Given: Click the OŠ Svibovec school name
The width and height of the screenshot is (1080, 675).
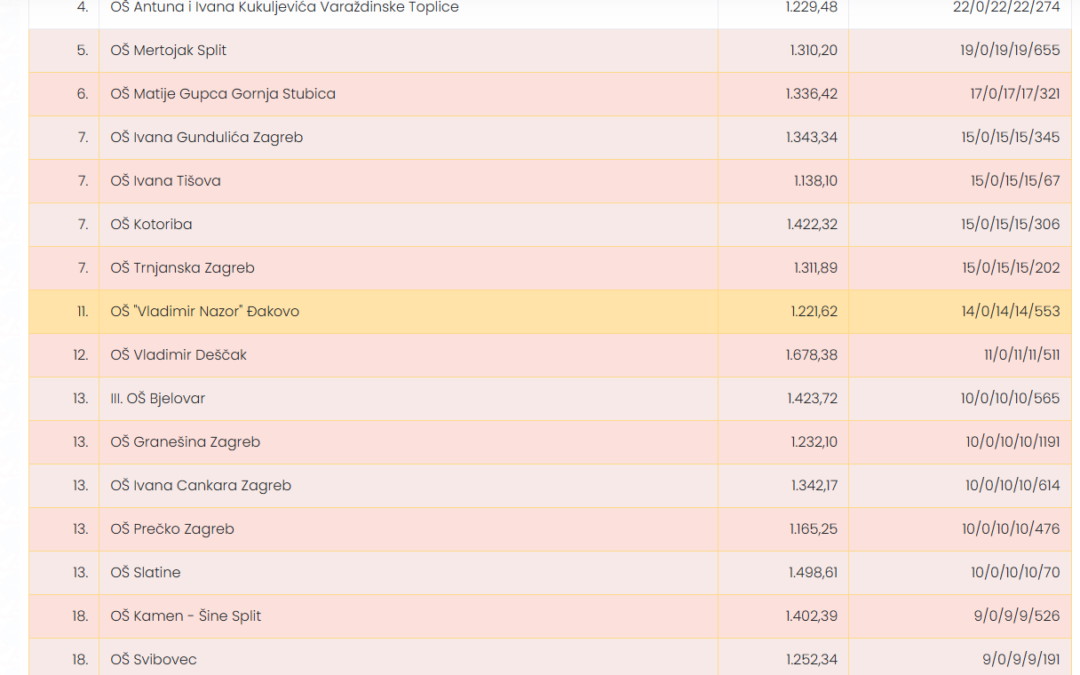Looking at the screenshot, I should pos(153,660).
